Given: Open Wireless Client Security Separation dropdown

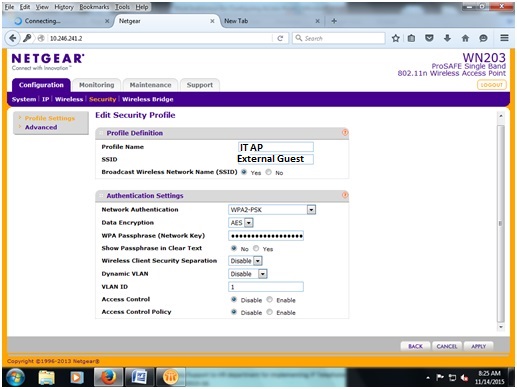Looking at the screenshot, I should 245,261.
